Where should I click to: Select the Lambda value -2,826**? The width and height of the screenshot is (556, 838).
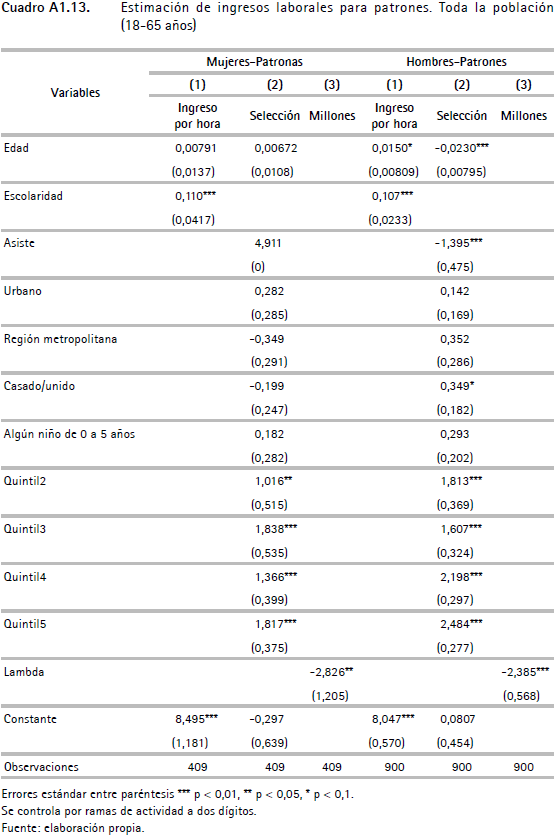pos(331,672)
